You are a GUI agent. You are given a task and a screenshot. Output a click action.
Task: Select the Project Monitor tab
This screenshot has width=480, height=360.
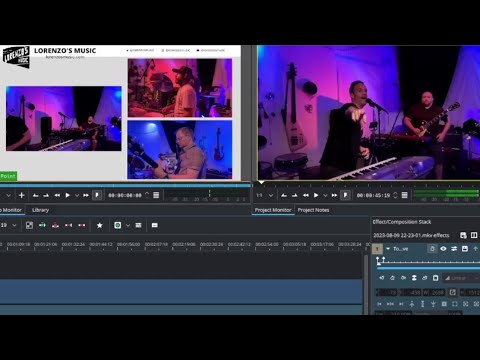pos(273,210)
